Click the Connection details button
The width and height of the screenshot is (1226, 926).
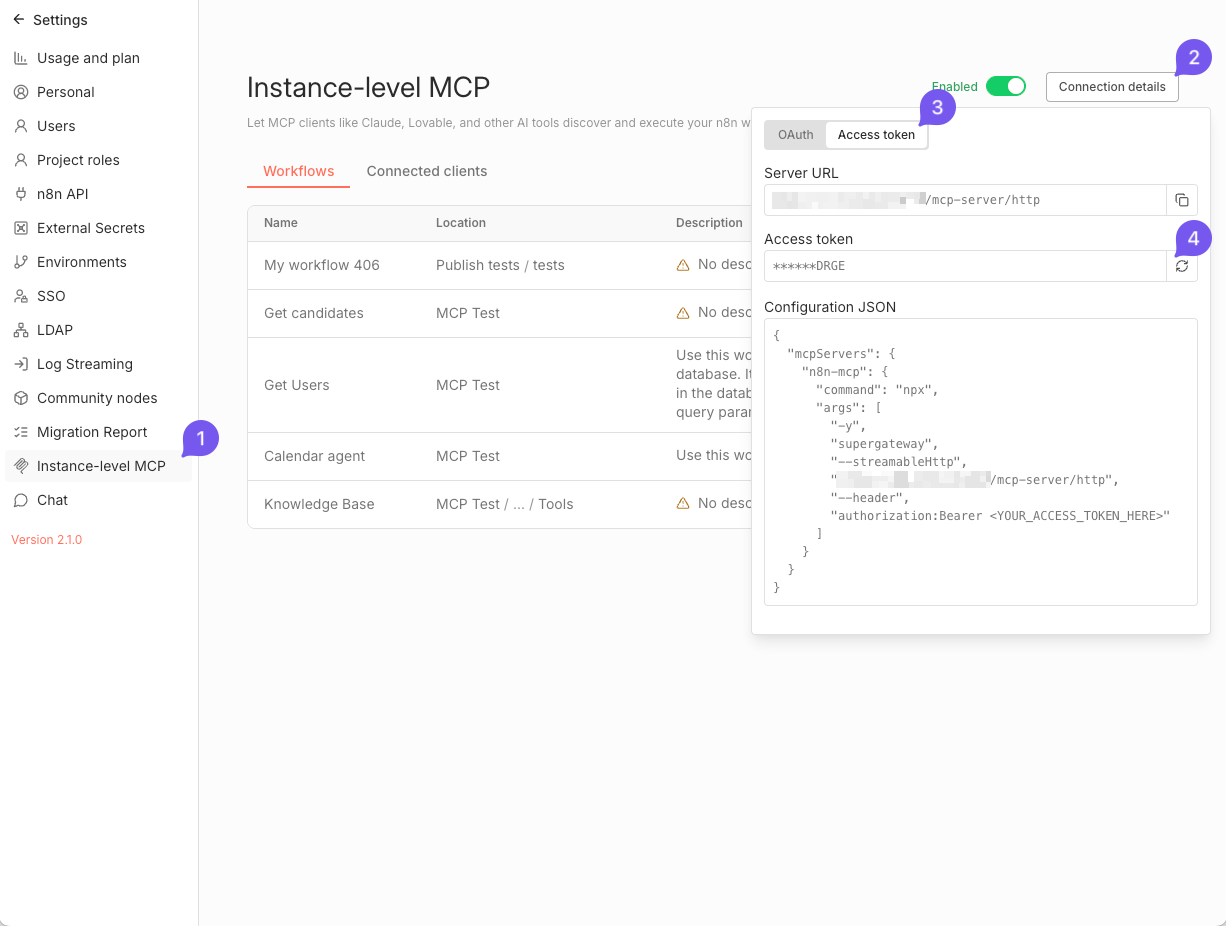[1112, 87]
